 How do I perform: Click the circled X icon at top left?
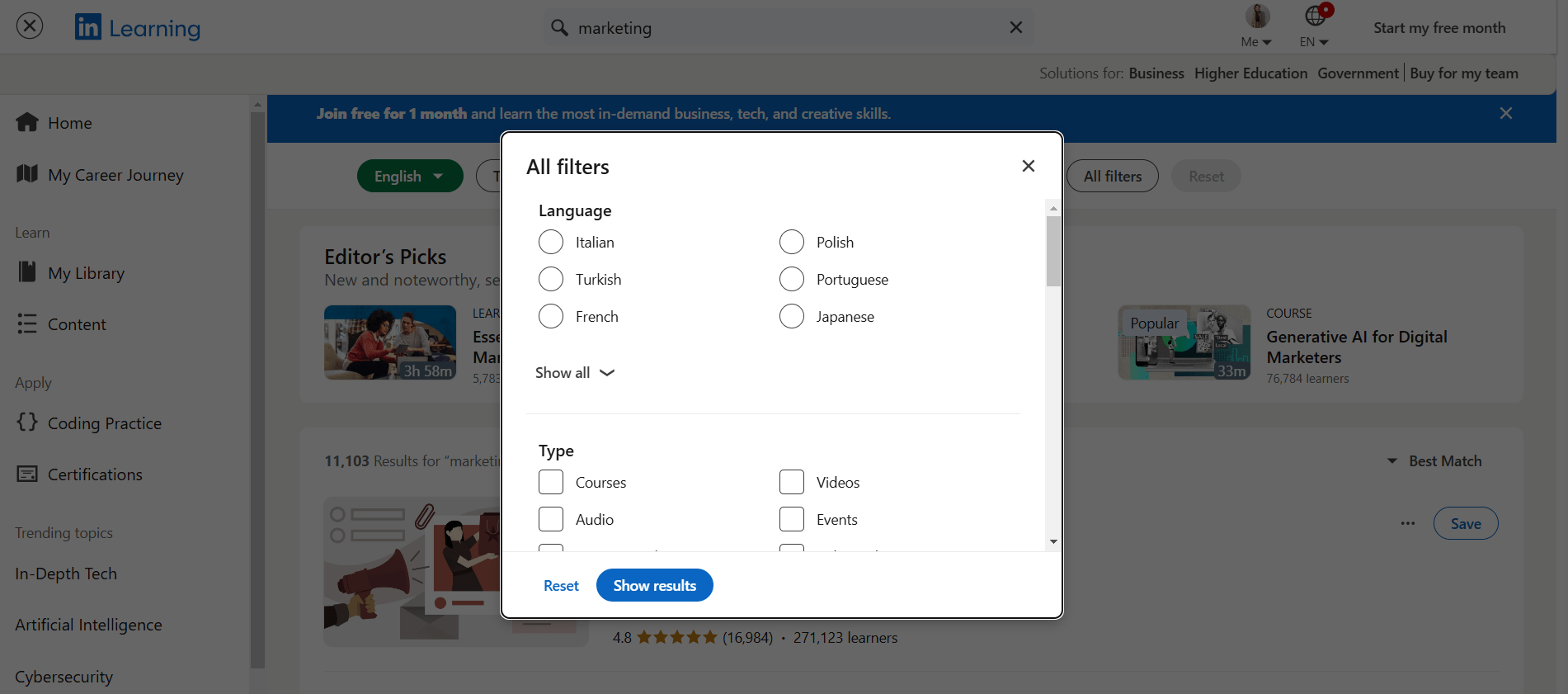[x=30, y=26]
